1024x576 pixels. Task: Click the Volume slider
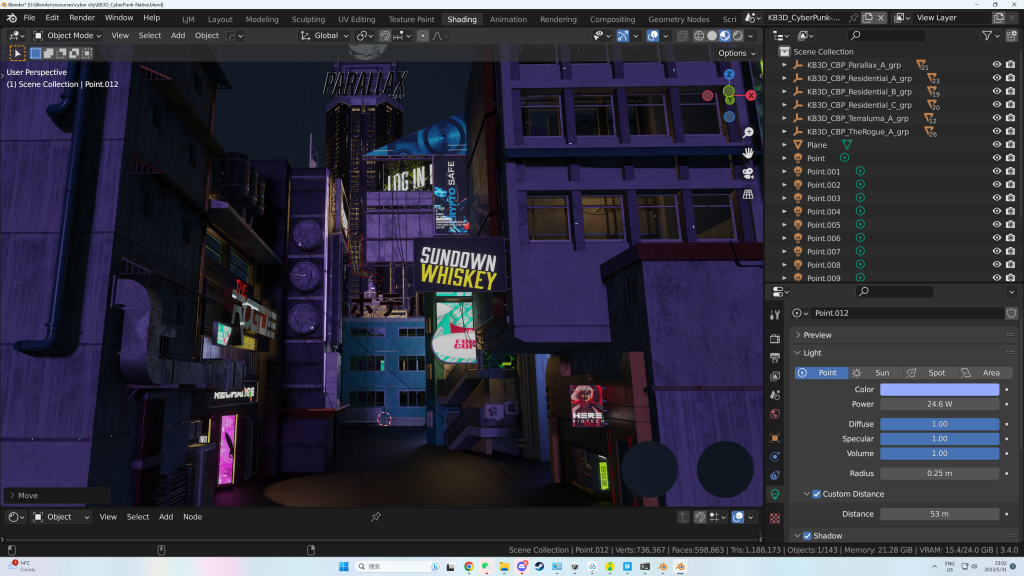[x=939, y=454]
